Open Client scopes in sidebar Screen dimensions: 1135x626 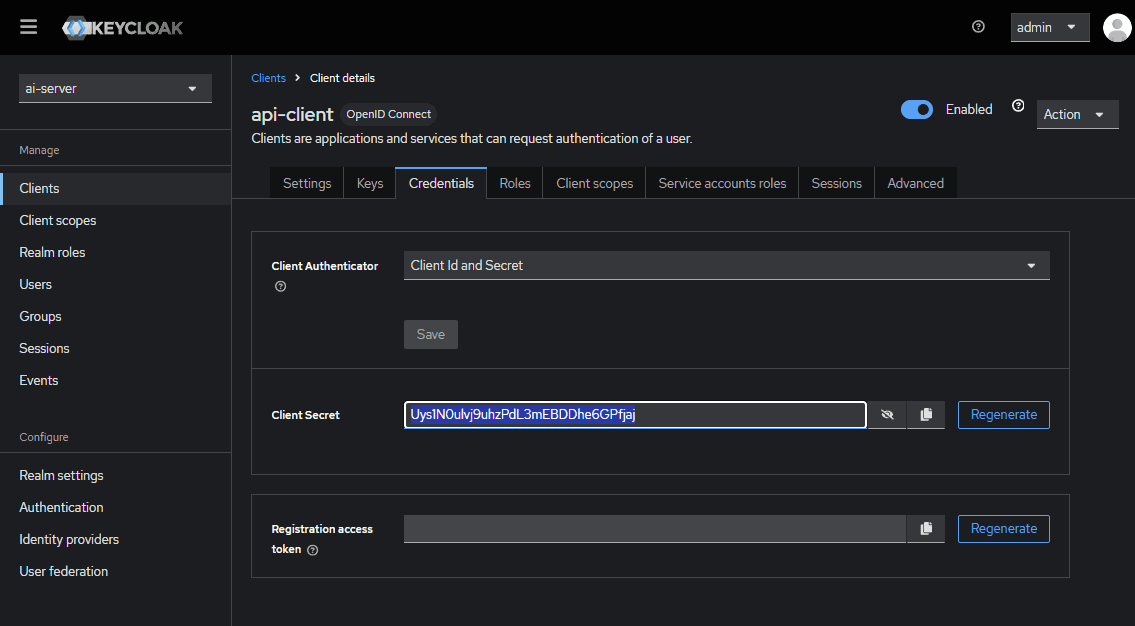tap(116, 220)
